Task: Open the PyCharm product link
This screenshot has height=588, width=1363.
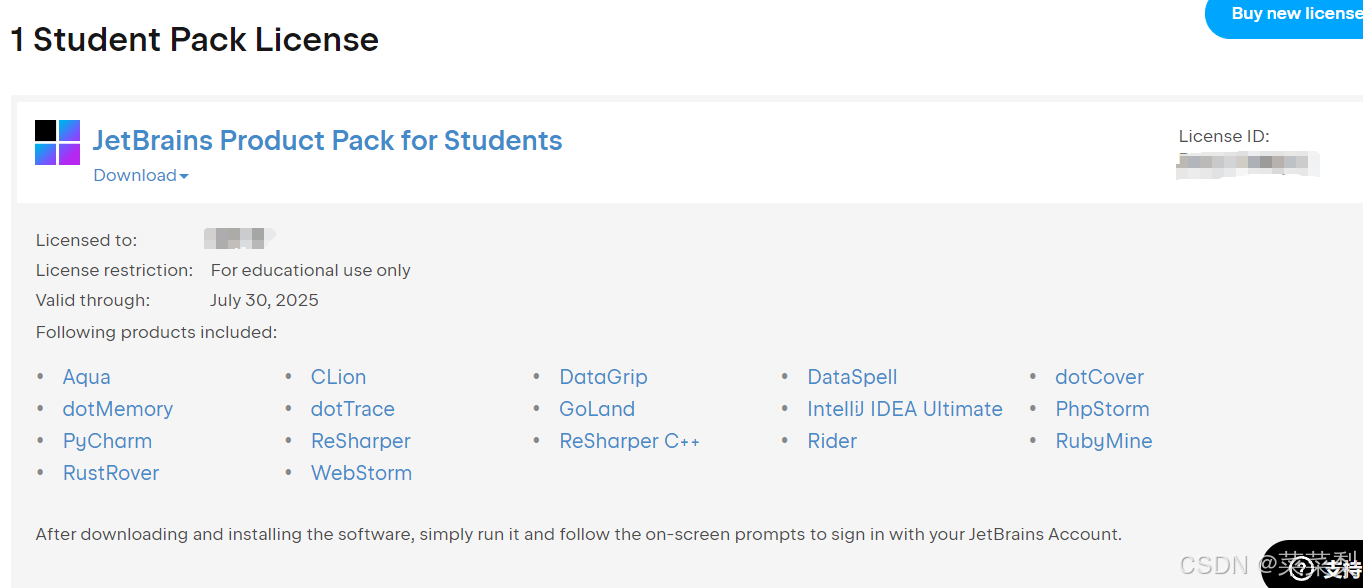Action: 108,441
